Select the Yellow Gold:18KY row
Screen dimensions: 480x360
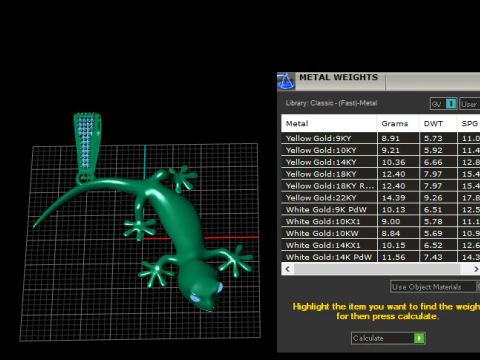pyautogui.click(x=381, y=174)
